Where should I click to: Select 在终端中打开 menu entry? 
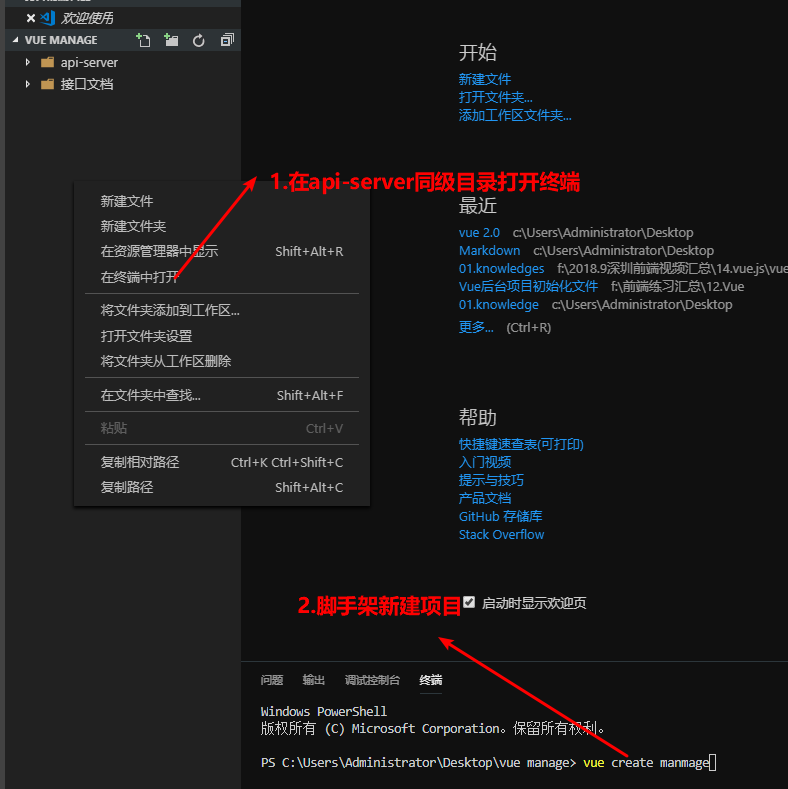[x=222, y=277]
